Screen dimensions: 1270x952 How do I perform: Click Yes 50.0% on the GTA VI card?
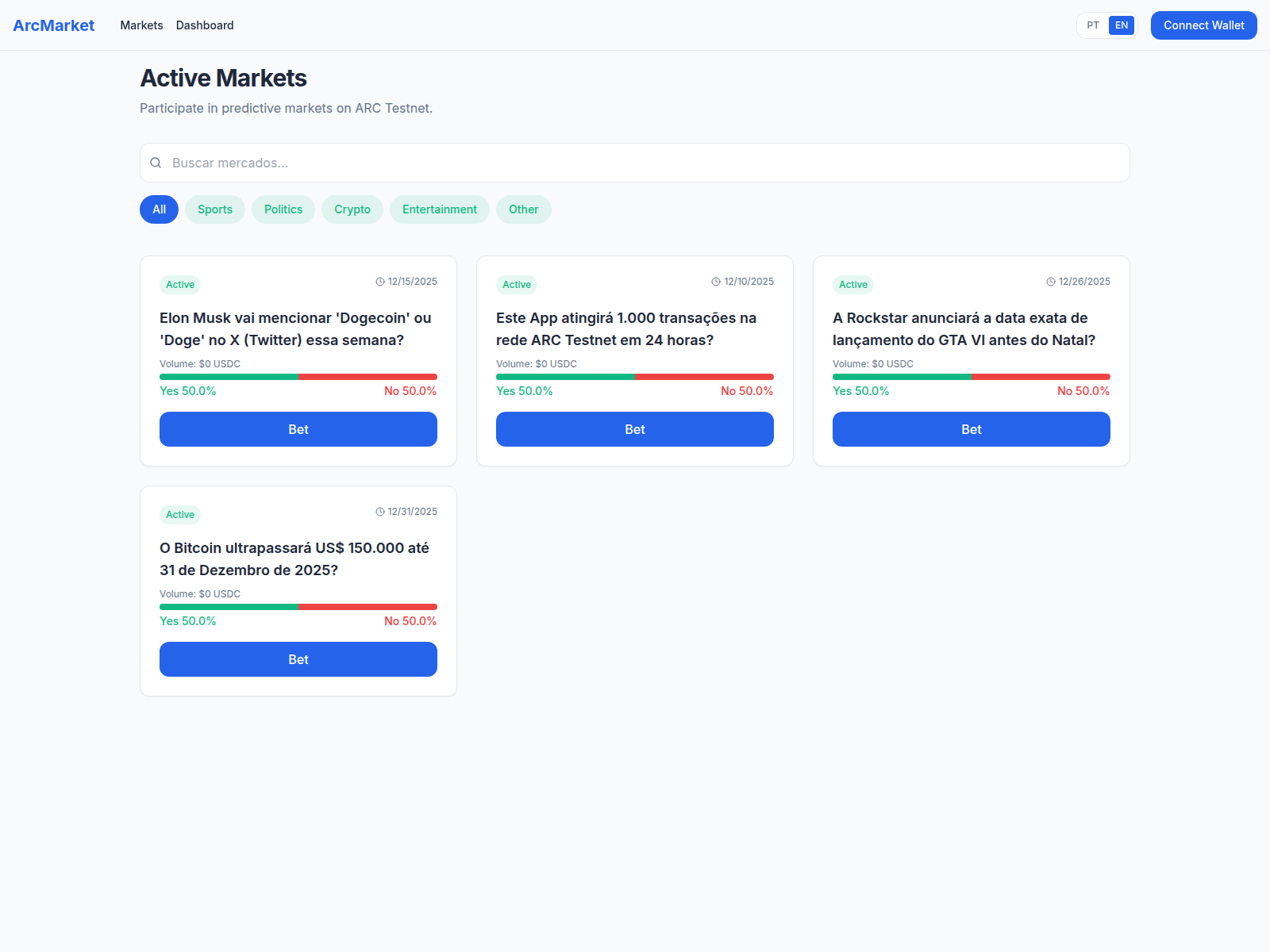pyautogui.click(x=861, y=391)
